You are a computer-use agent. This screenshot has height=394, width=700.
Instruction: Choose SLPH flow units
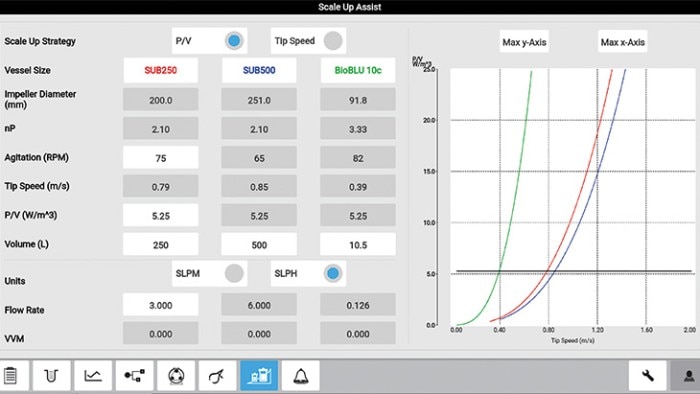pos(308,273)
